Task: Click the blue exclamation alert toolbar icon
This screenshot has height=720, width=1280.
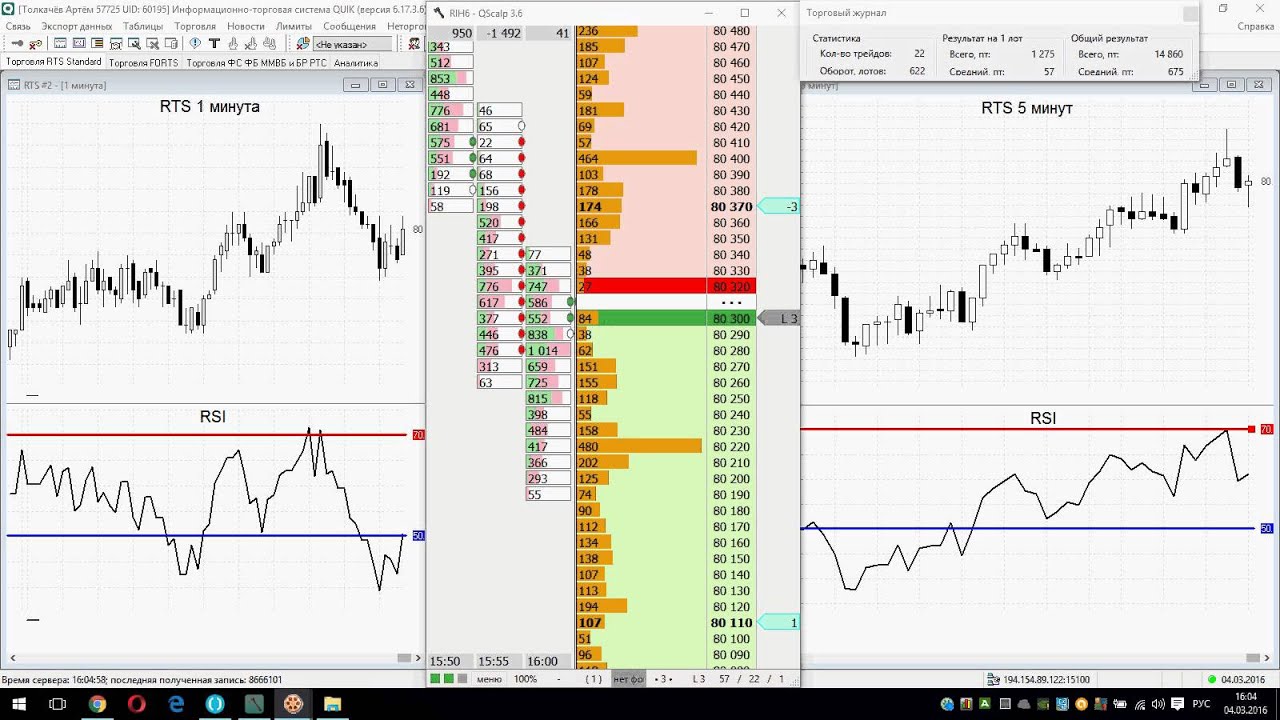Action: 195,44
